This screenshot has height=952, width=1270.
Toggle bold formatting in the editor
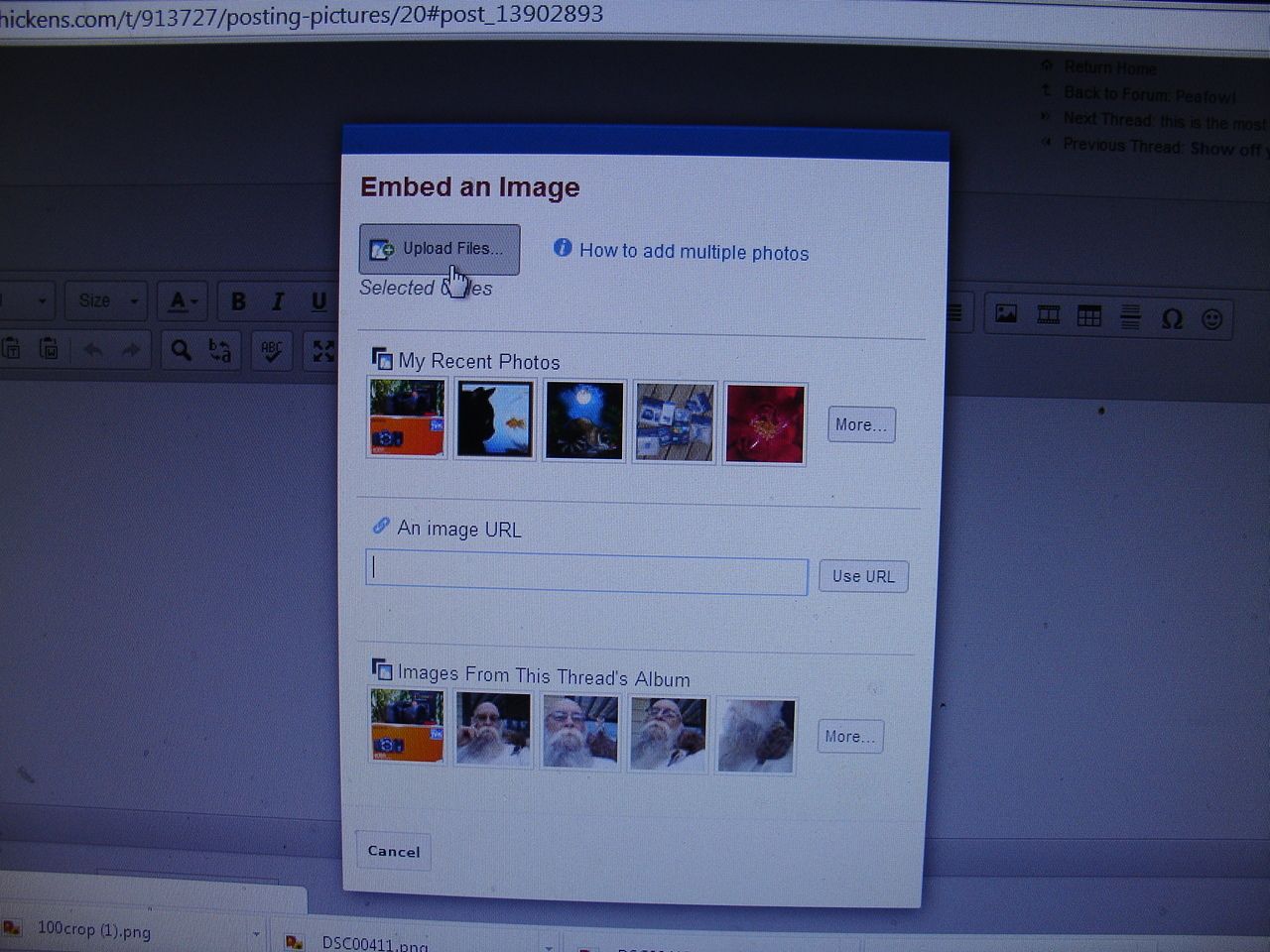238,301
